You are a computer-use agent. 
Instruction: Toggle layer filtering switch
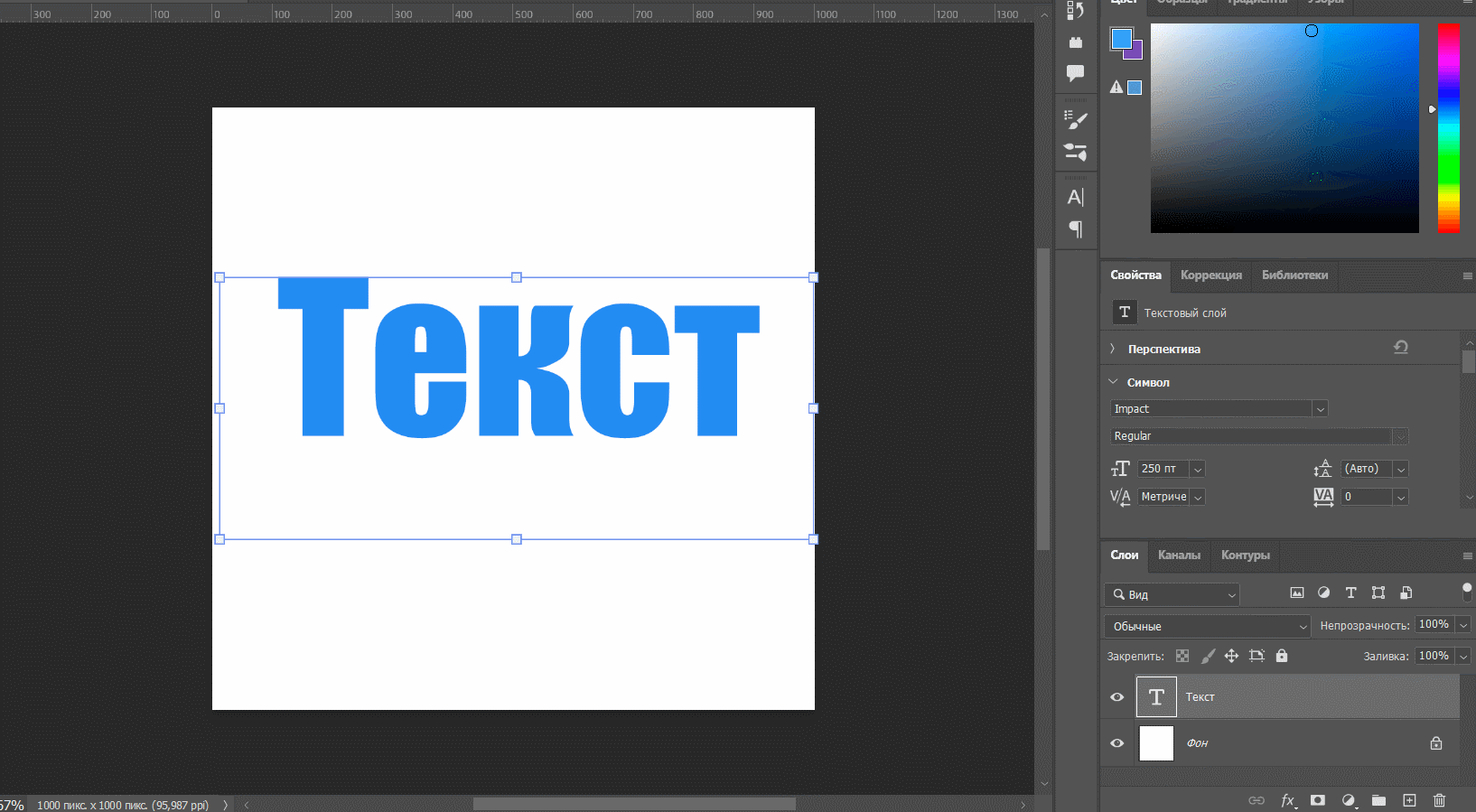pos(1467,593)
